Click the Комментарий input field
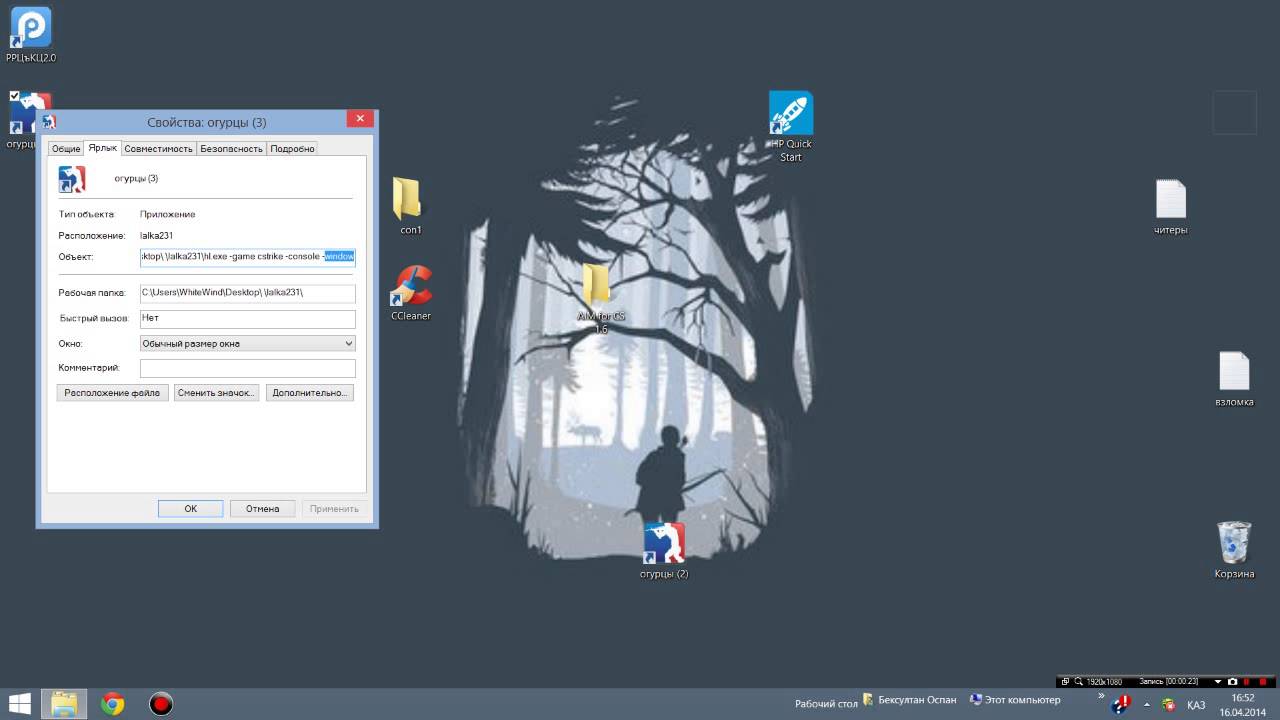The image size is (1280, 720). pos(248,368)
